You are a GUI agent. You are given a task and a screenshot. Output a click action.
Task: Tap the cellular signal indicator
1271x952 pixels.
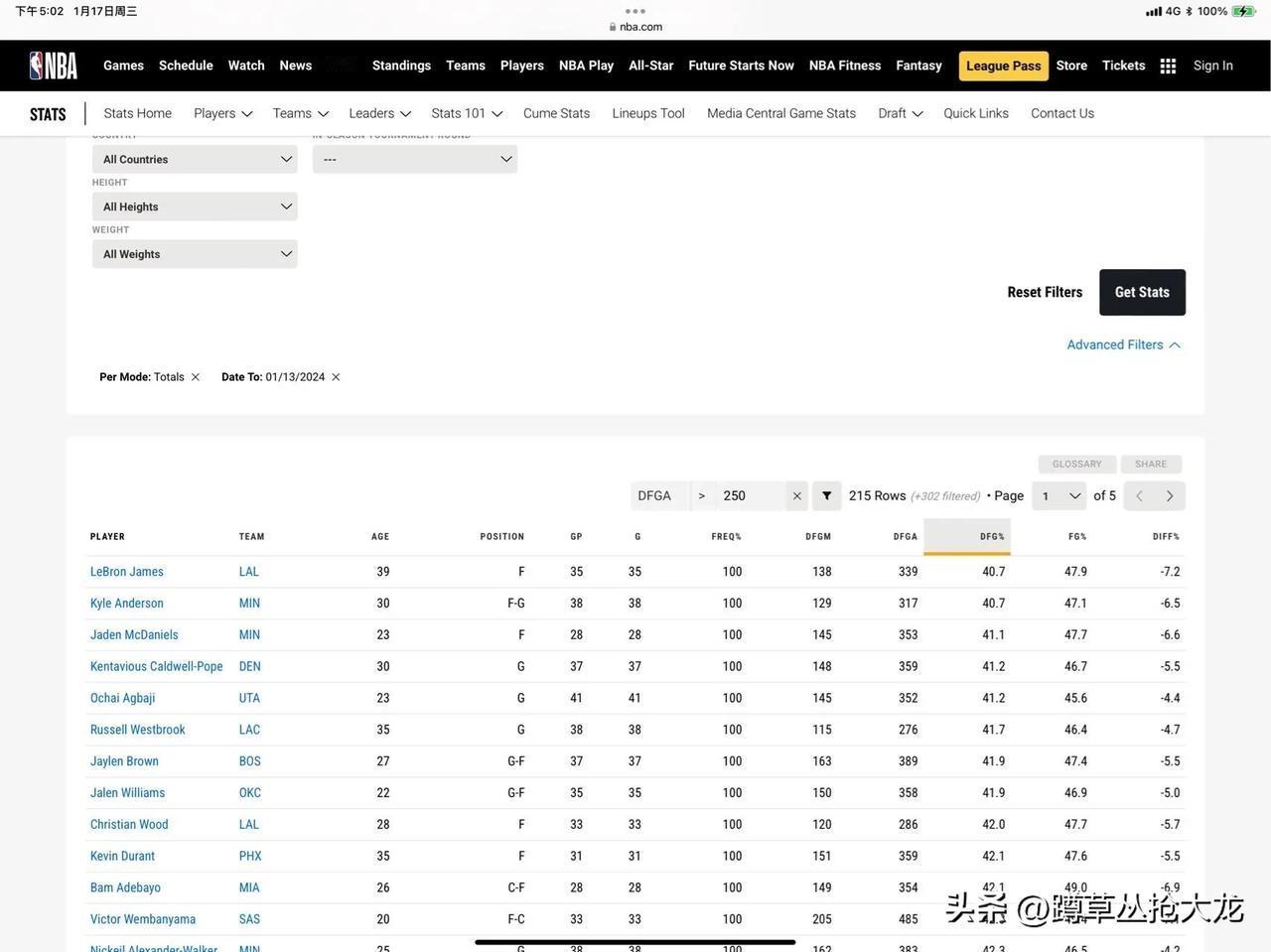click(x=1154, y=12)
